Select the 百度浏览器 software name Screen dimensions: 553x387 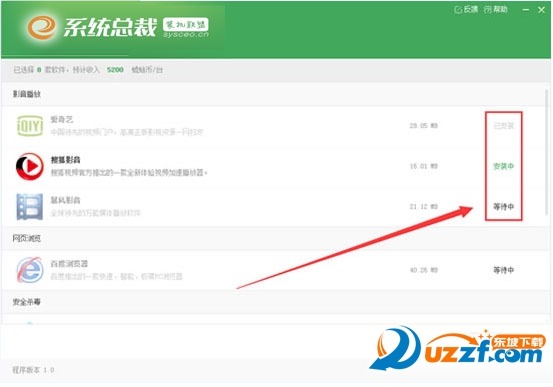pos(69,264)
